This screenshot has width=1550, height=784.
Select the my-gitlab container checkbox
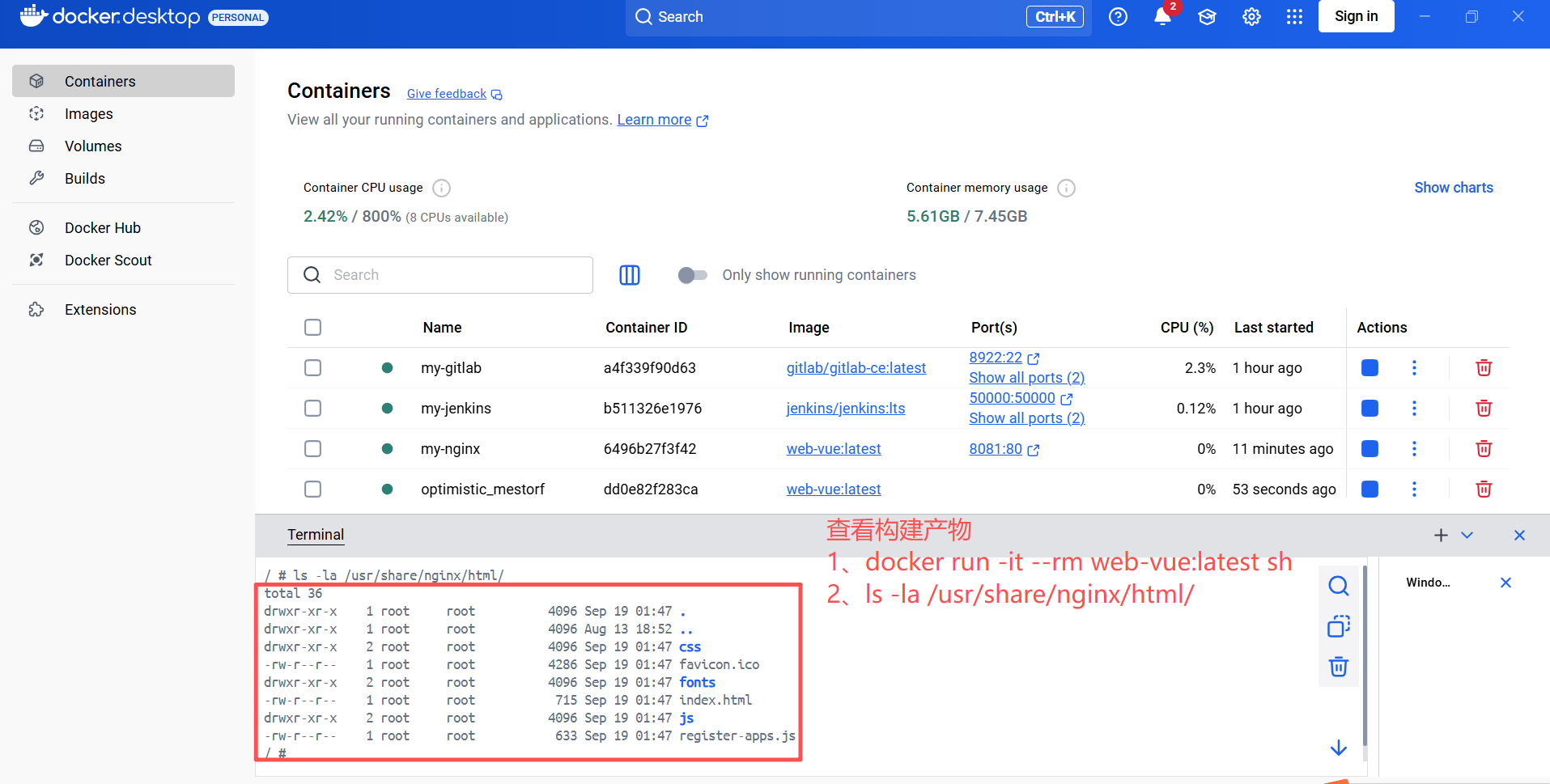312,367
